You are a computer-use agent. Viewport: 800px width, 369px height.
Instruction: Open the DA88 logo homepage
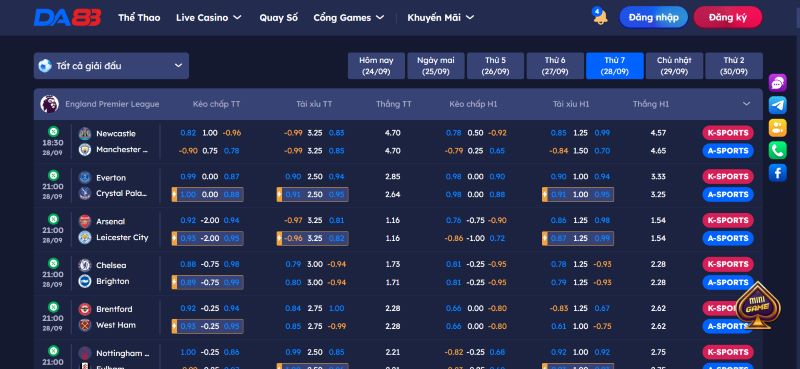(67, 17)
